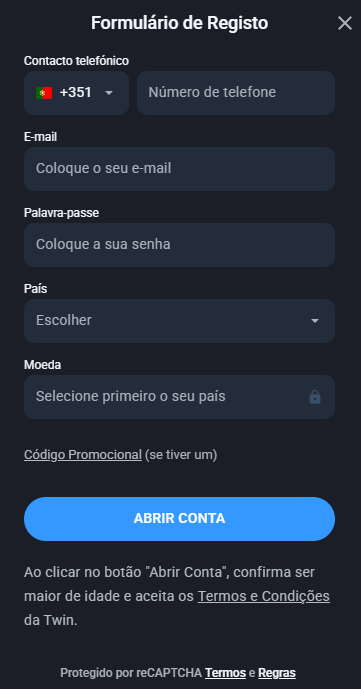Click the Portugal flag icon
This screenshot has height=689, width=361.
44,93
